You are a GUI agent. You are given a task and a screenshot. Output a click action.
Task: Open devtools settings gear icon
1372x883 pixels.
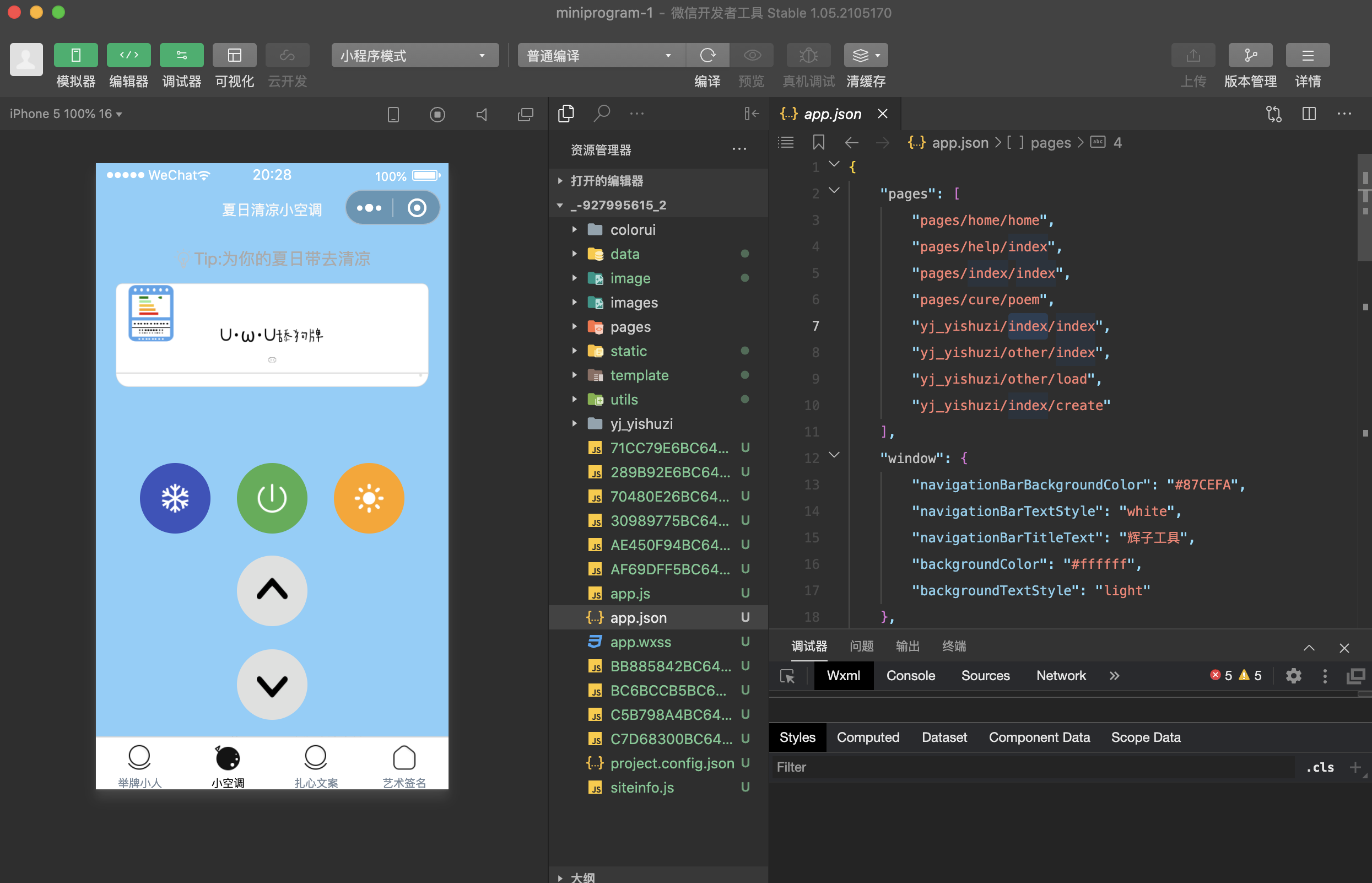tap(1293, 676)
